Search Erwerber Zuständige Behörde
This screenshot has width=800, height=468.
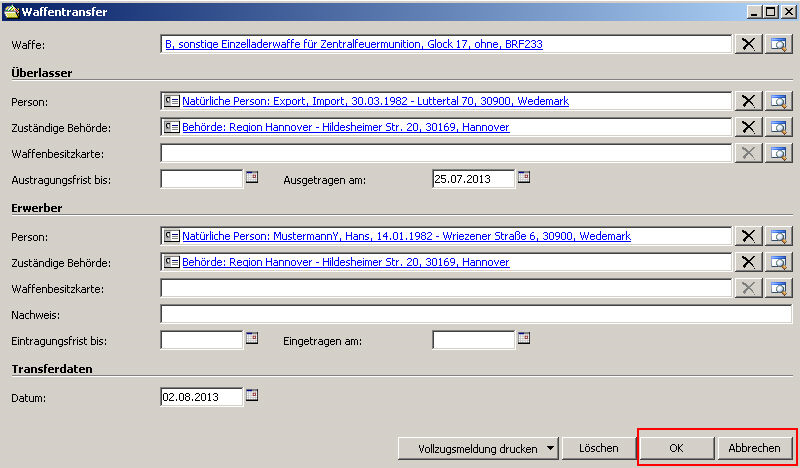pyautogui.click(x=778, y=262)
